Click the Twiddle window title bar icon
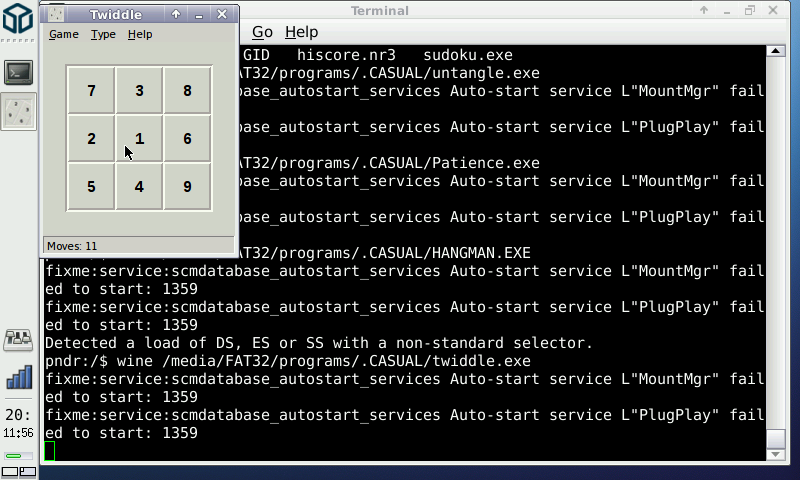The image size is (800, 480). [57, 14]
